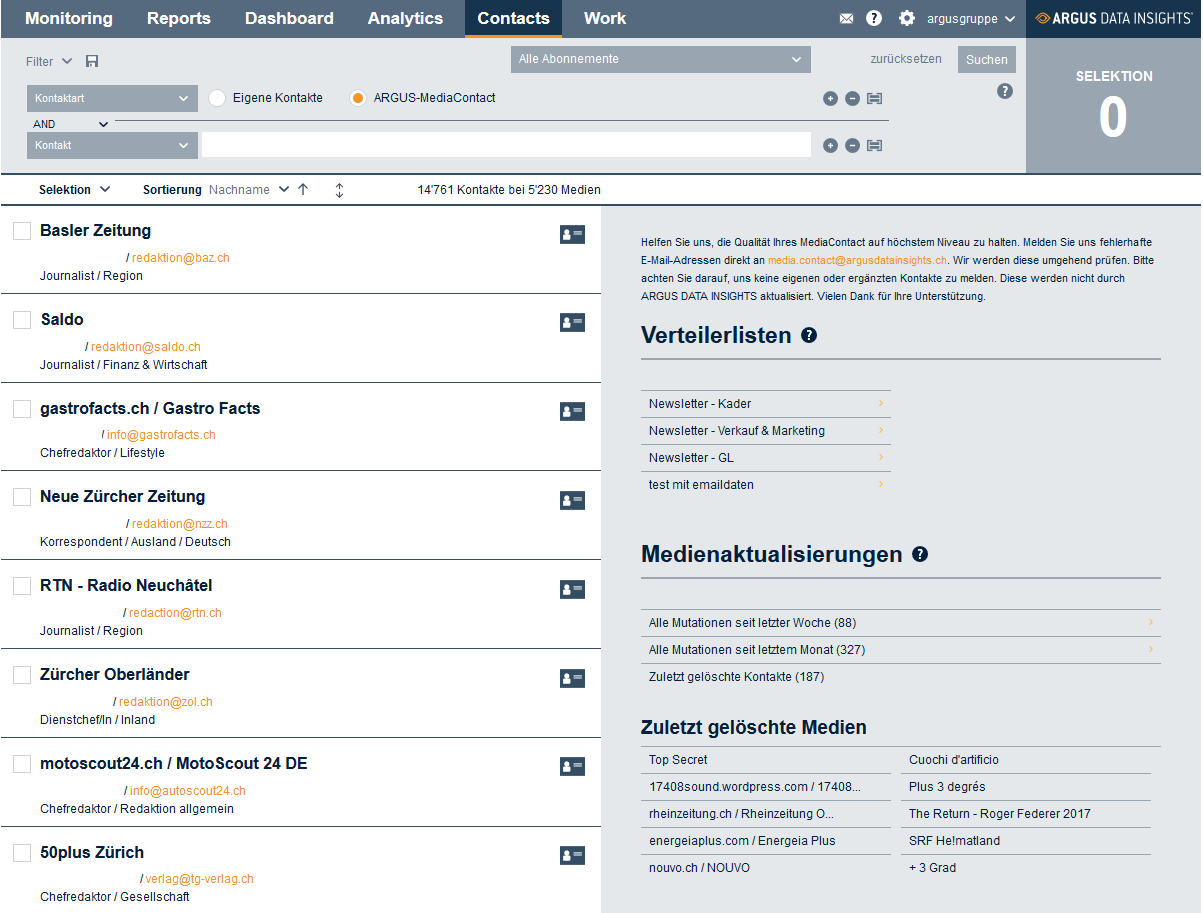1203x913 pixels.
Task: Click group icon beside Kontaktart filter row
Action: [874, 98]
